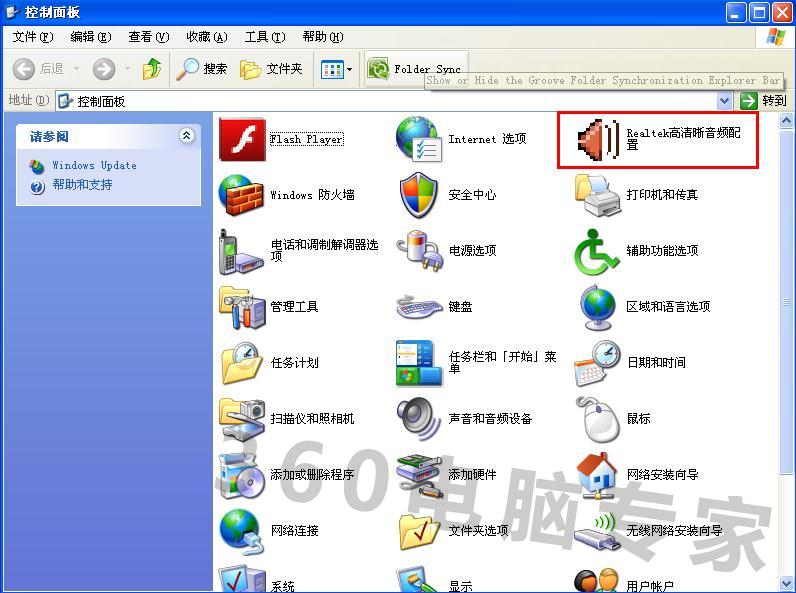The width and height of the screenshot is (796, 593).
Task: Collapse the 请参阅 side panel section
Action: (186, 136)
